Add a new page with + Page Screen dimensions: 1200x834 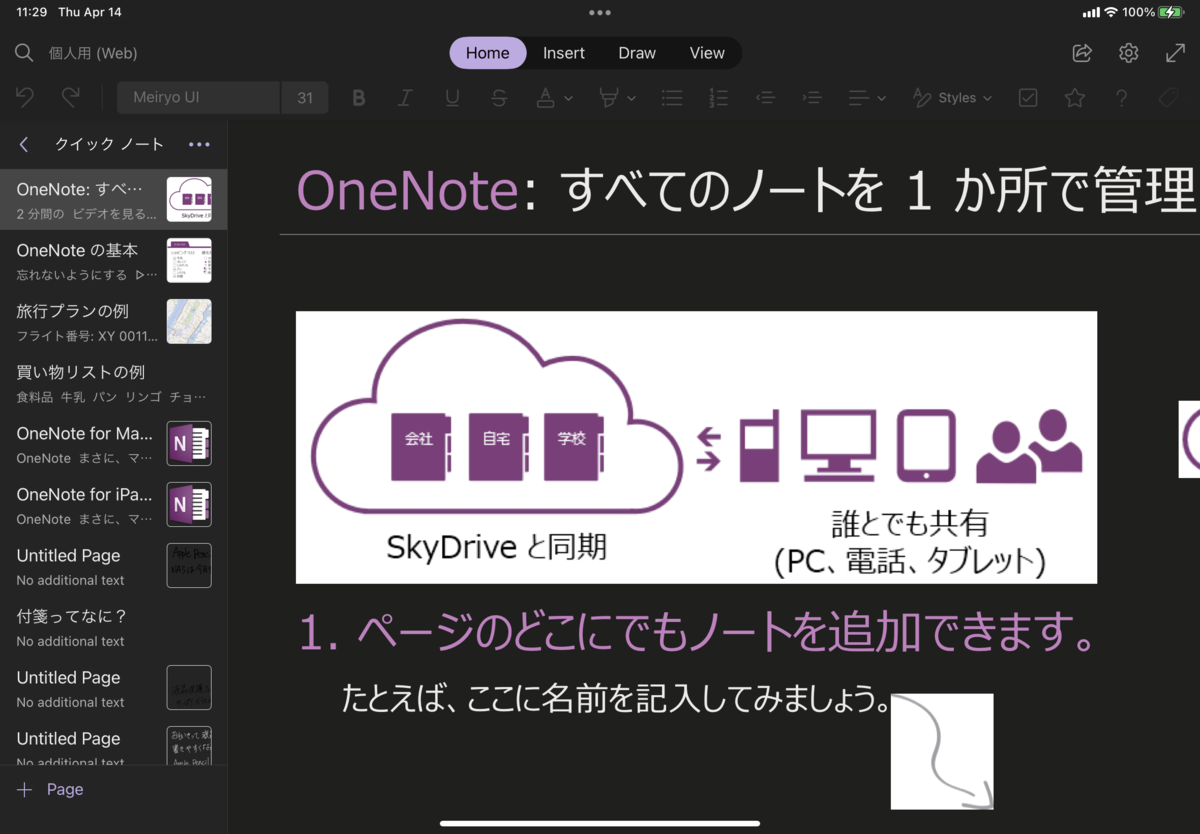click(50, 789)
